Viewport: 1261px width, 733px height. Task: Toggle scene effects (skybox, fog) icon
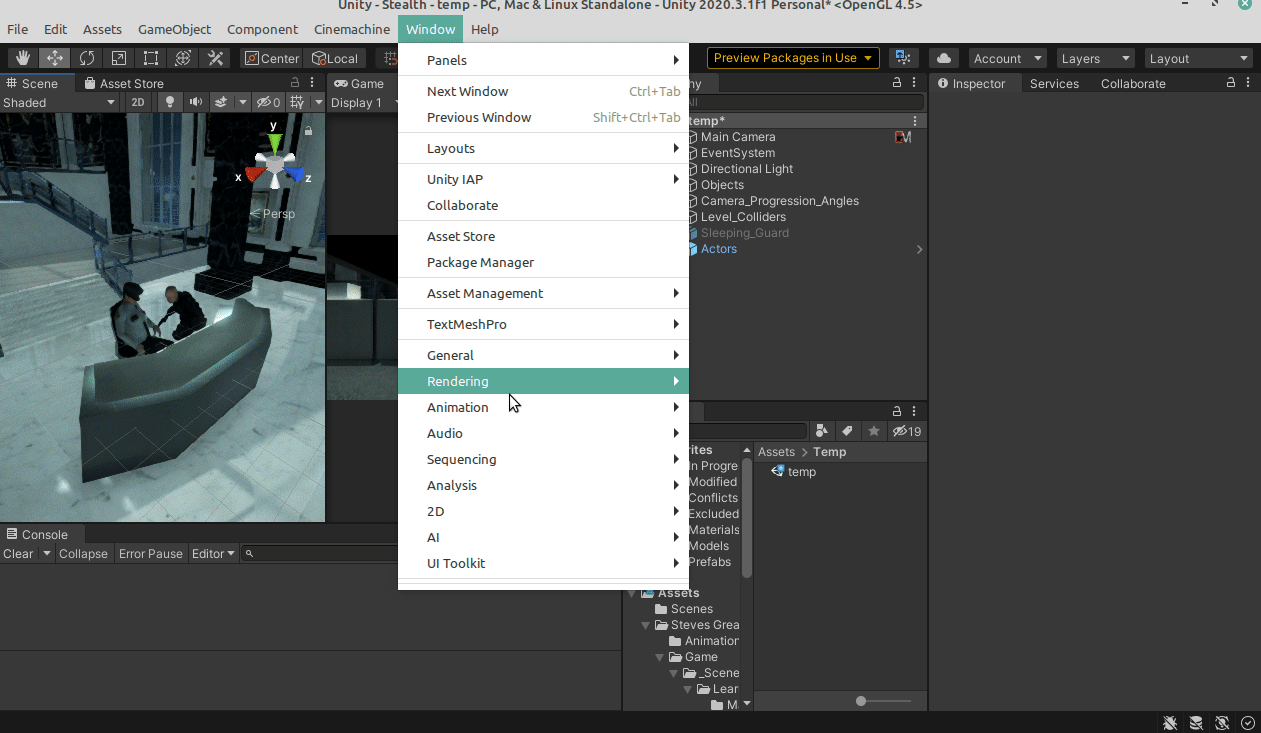[x=221, y=102]
